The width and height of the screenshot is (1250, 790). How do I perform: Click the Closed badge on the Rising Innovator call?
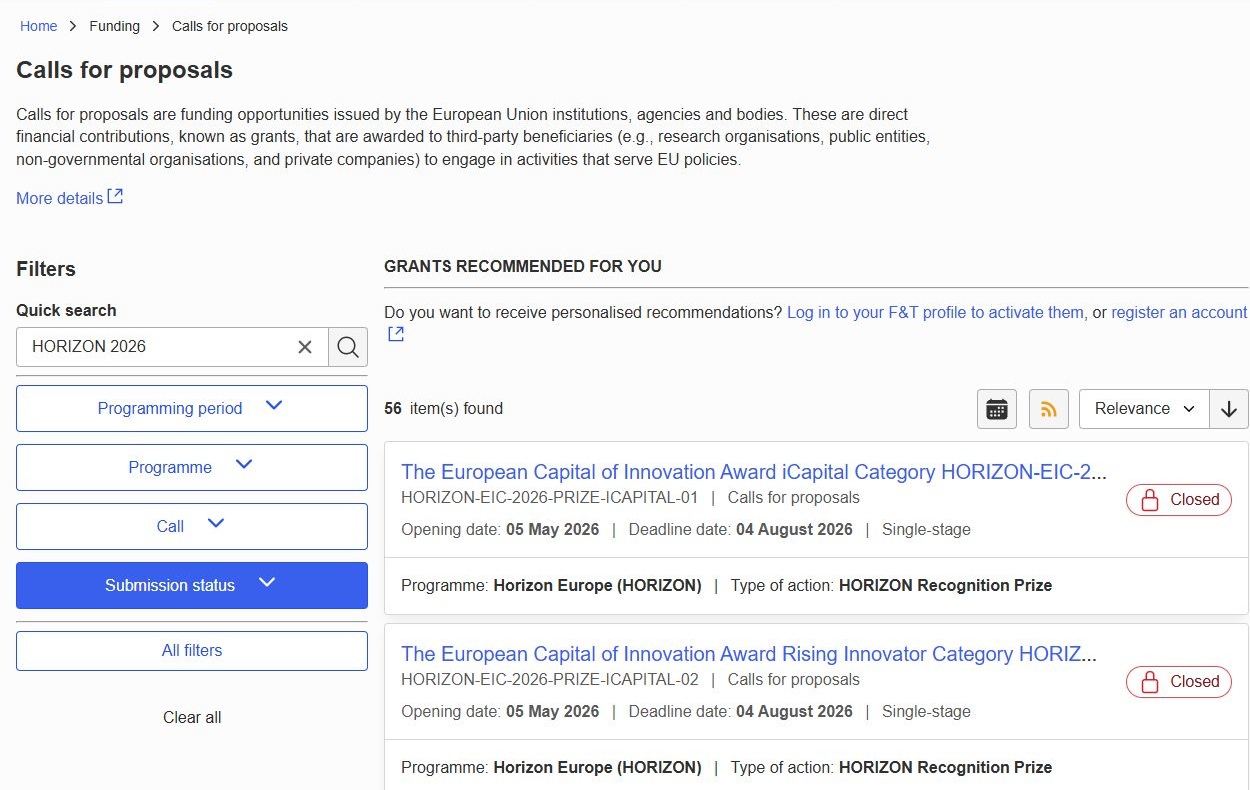[1179, 682]
